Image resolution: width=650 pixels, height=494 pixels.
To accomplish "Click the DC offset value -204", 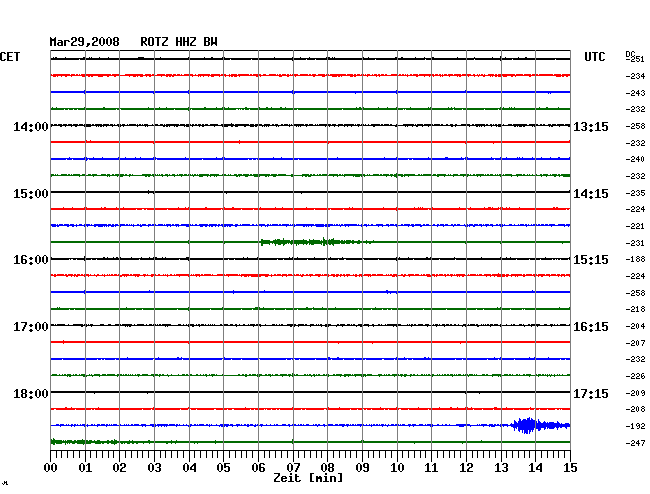I will point(635,327).
